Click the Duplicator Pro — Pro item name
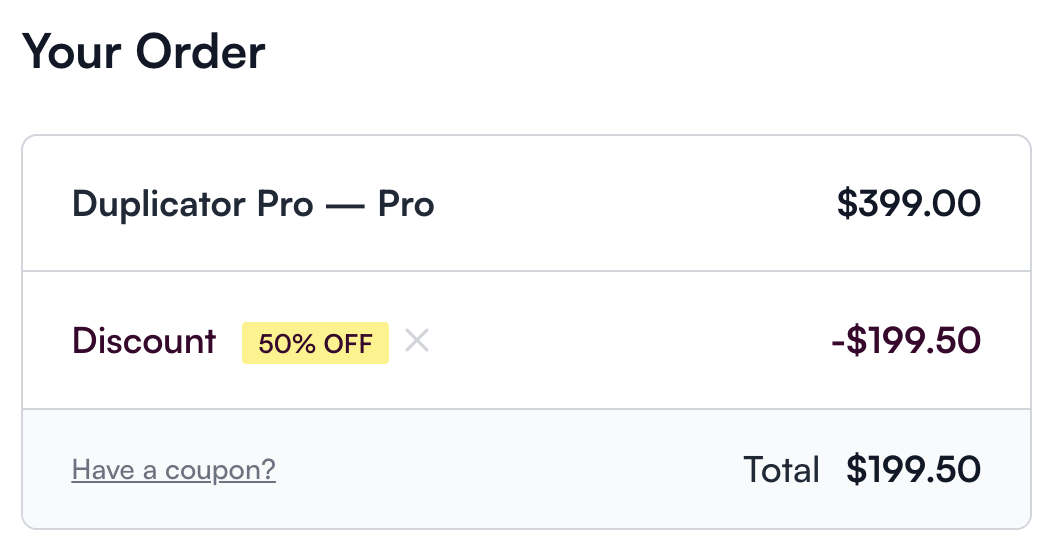 coord(253,204)
